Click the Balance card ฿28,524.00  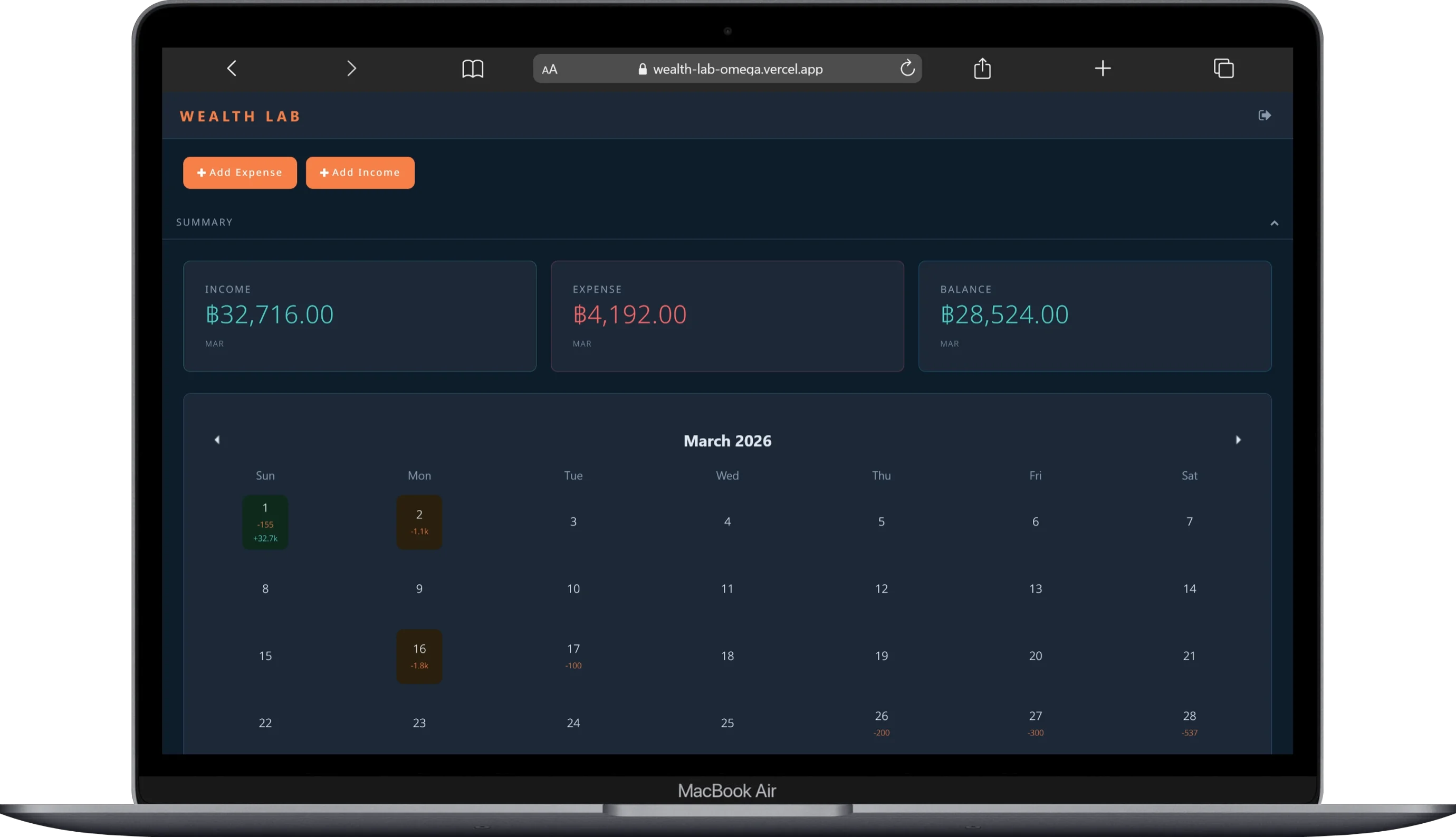click(1095, 316)
